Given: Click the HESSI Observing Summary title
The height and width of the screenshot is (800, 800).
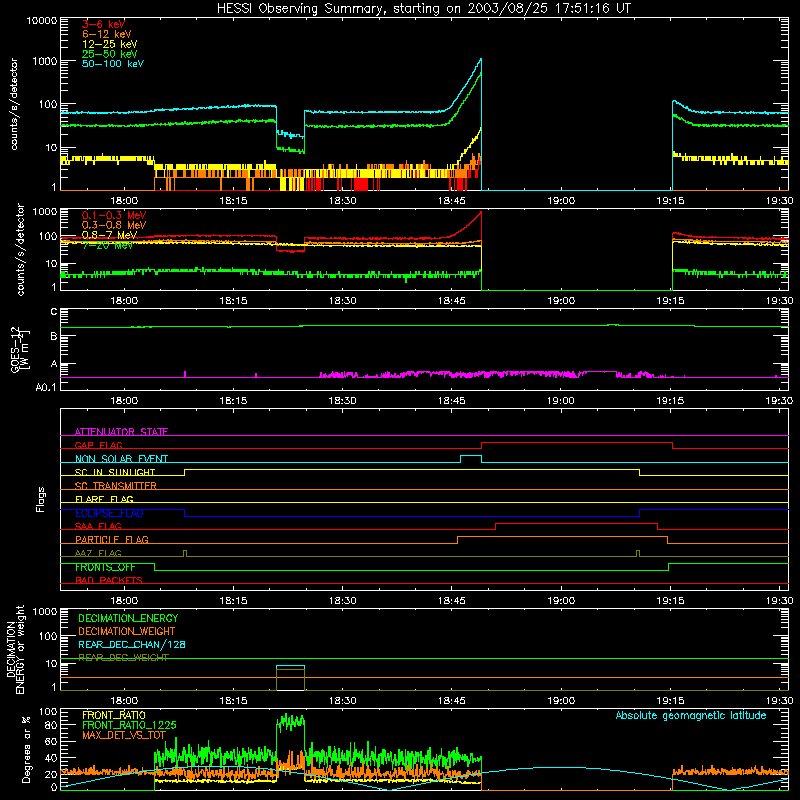Looking at the screenshot, I should click(x=423, y=8).
